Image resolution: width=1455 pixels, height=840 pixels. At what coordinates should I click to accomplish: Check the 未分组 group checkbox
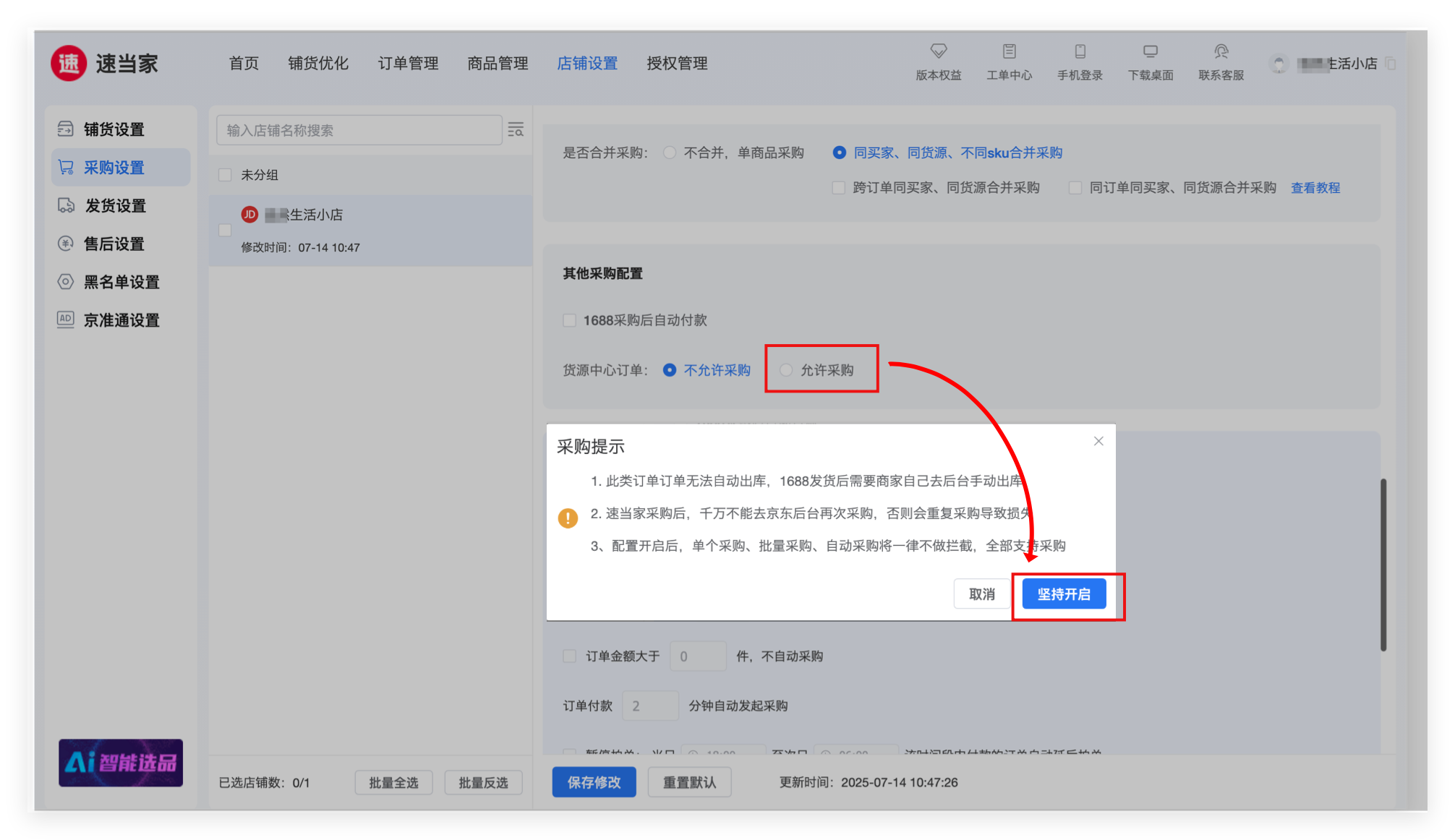(225, 175)
